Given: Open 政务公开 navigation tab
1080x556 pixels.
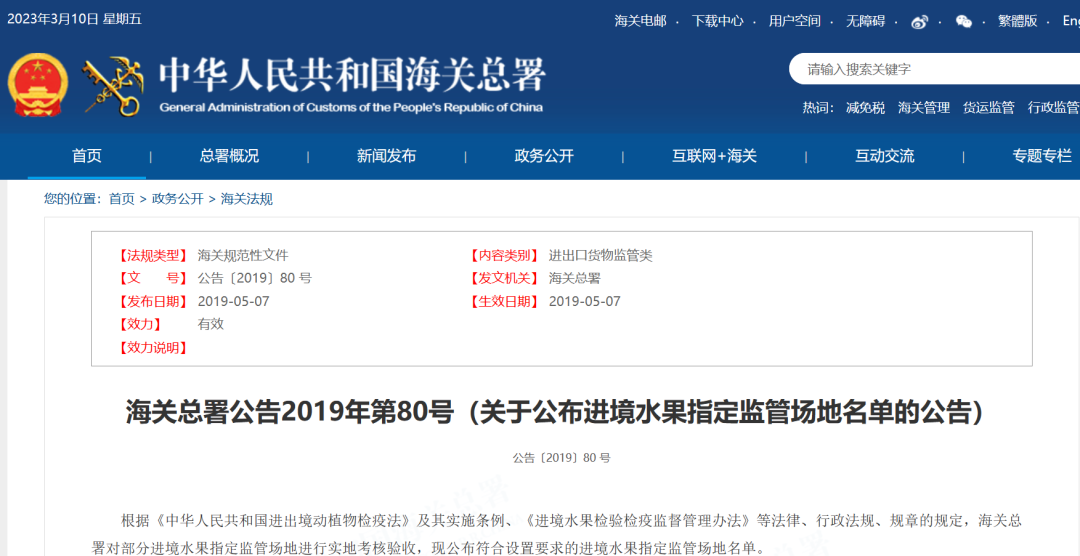Looking at the screenshot, I should point(544,156).
